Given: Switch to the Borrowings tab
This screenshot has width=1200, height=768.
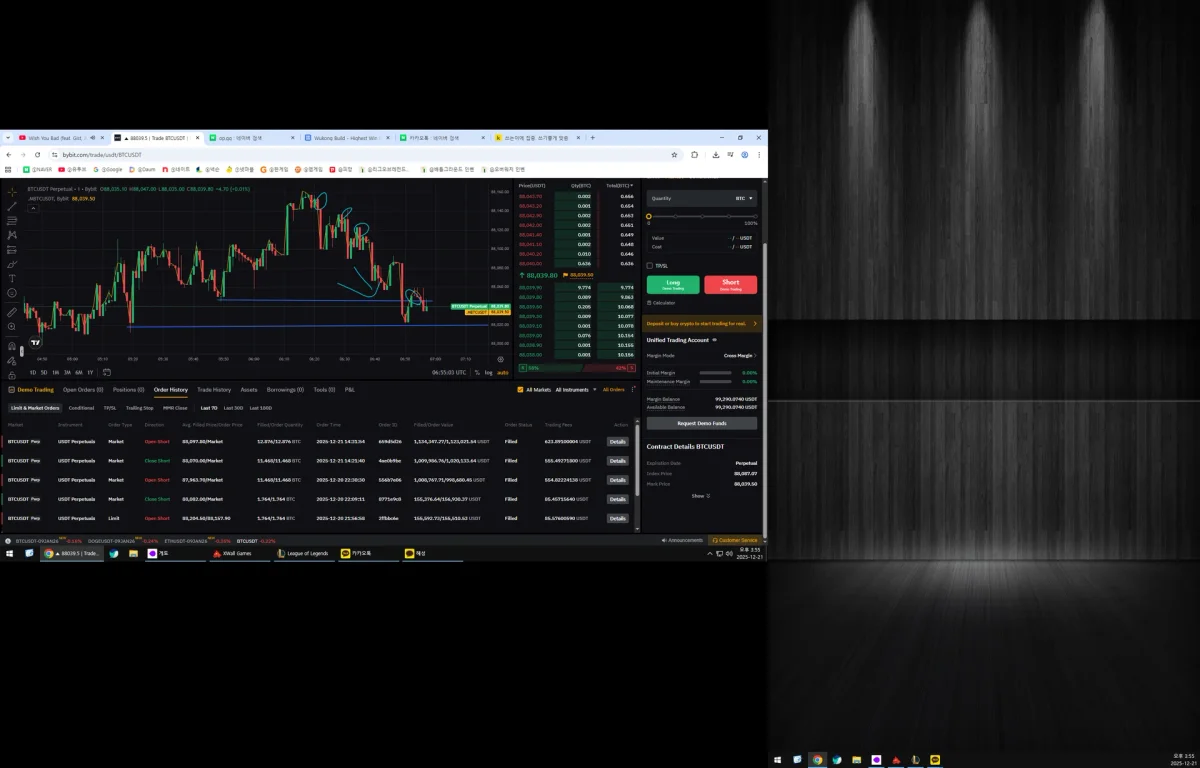Looking at the screenshot, I should point(286,389).
